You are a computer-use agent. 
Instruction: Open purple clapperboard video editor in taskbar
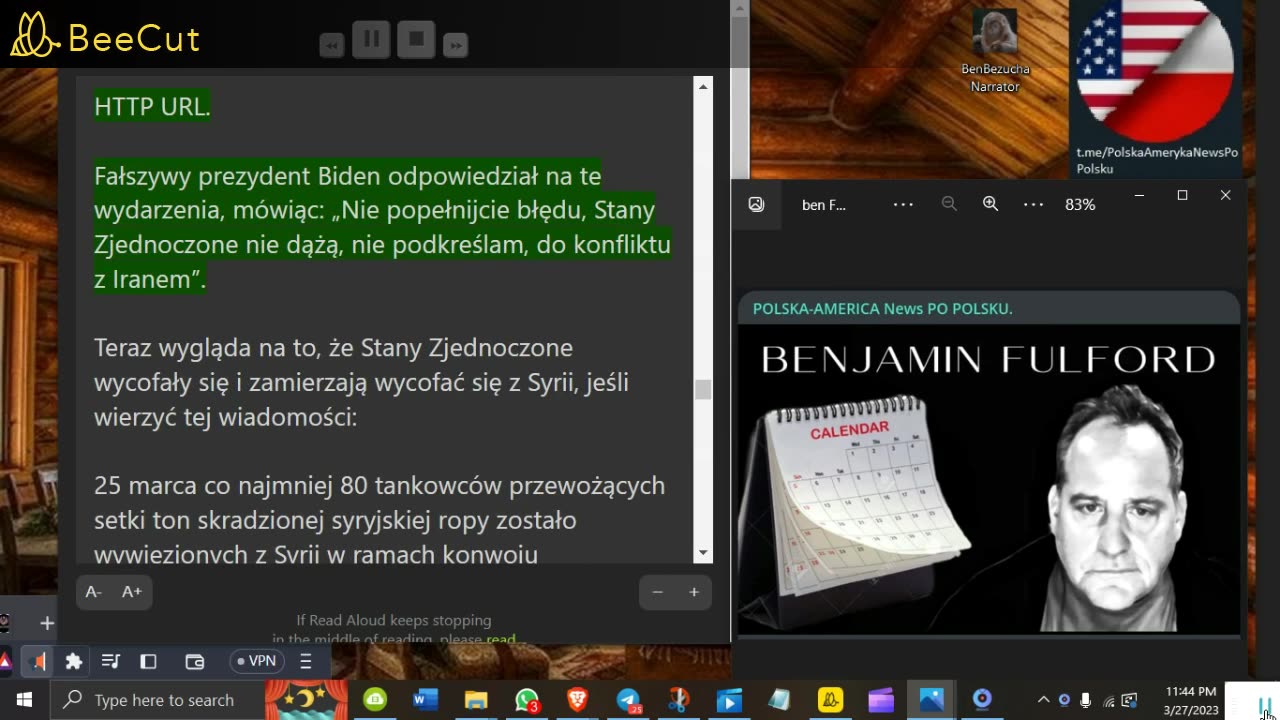[x=881, y=700]
